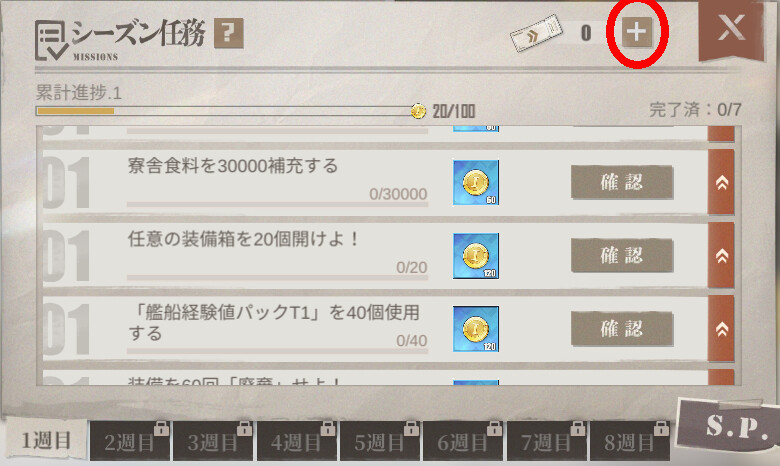The image size is (780, 466).
Task: Click the 累計進捗 progress bar
Action: tap(225, 111)
